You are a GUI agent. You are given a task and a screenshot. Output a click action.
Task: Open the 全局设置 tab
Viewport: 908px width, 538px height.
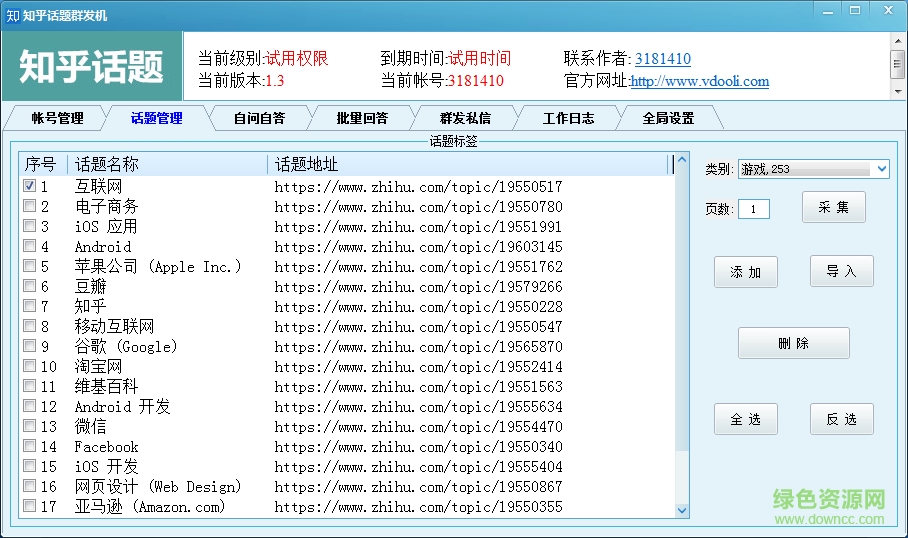tap(668, 118)
